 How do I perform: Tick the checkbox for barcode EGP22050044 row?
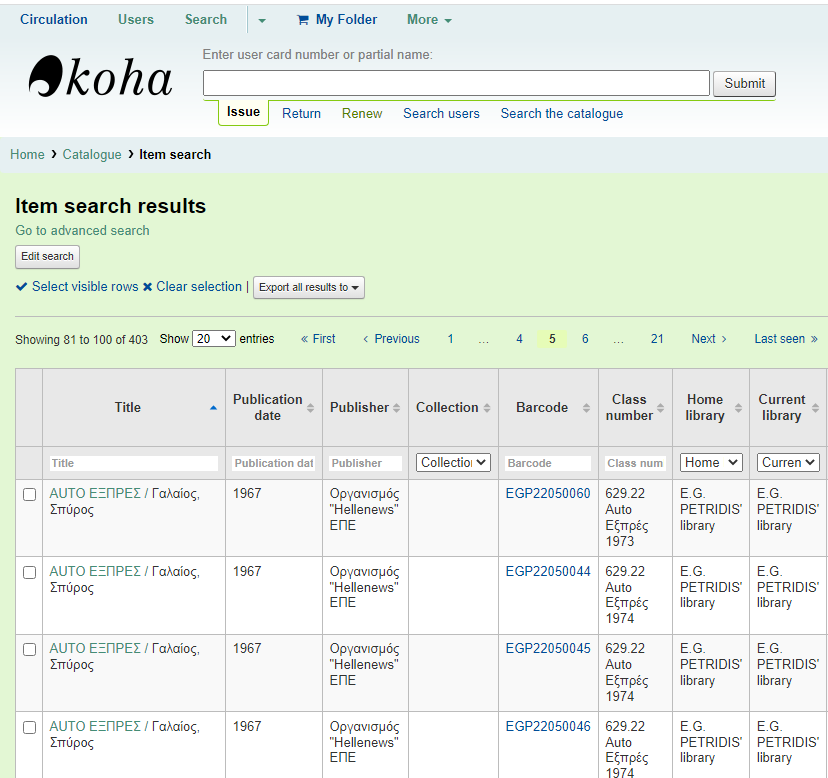tap(29, 572)
